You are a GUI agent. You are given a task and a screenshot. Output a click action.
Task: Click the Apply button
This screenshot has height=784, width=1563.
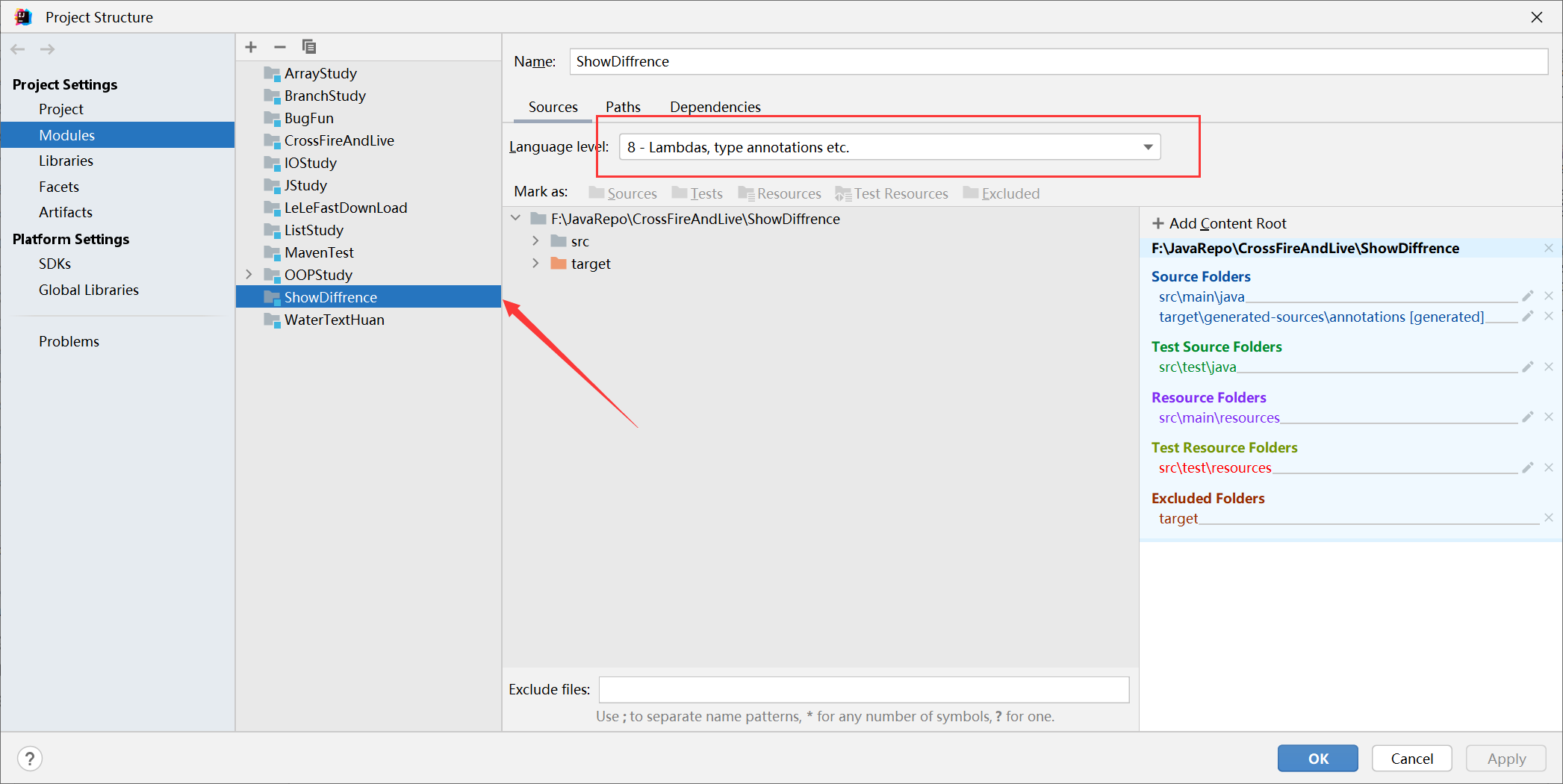click(1505, 759)
